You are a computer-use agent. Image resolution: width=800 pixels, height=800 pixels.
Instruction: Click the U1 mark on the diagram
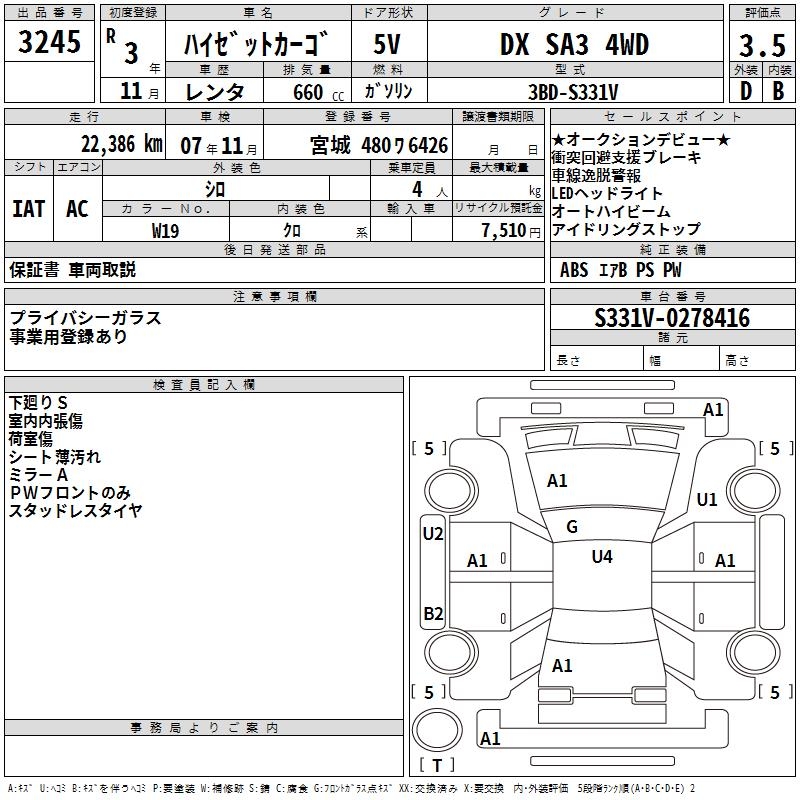[x=707, y=499]
